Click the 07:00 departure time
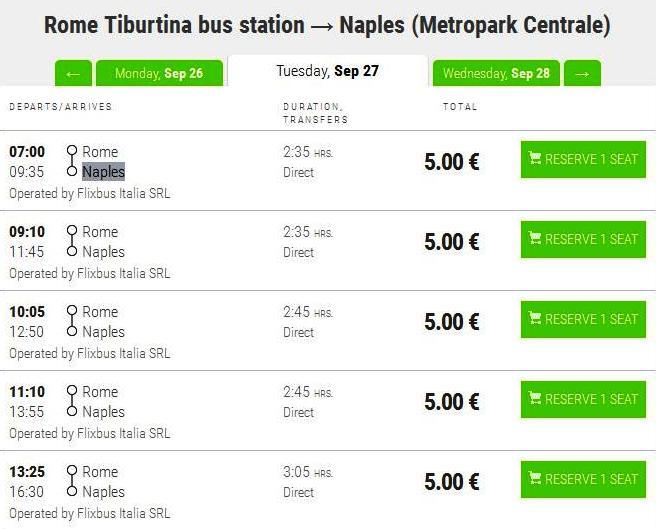 click(x=27, y=152)
